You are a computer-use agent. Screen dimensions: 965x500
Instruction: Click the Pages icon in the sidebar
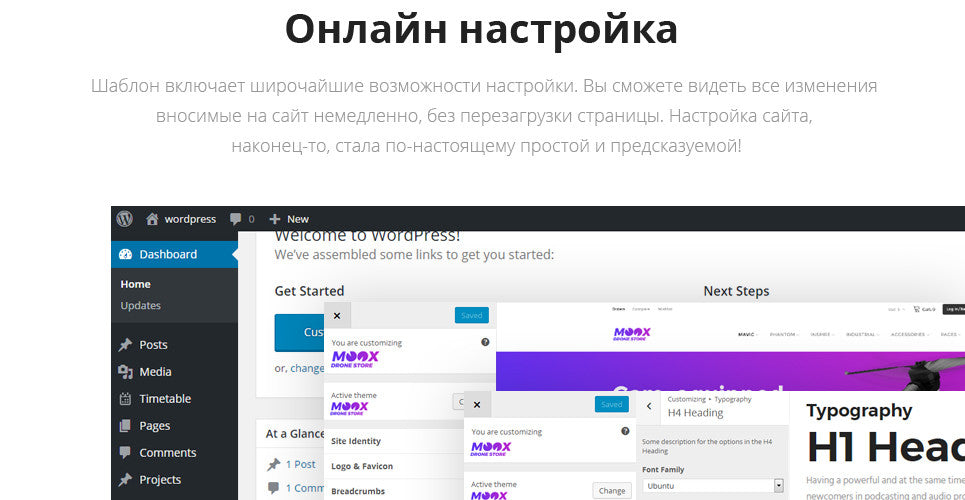(x=126, y=425)
